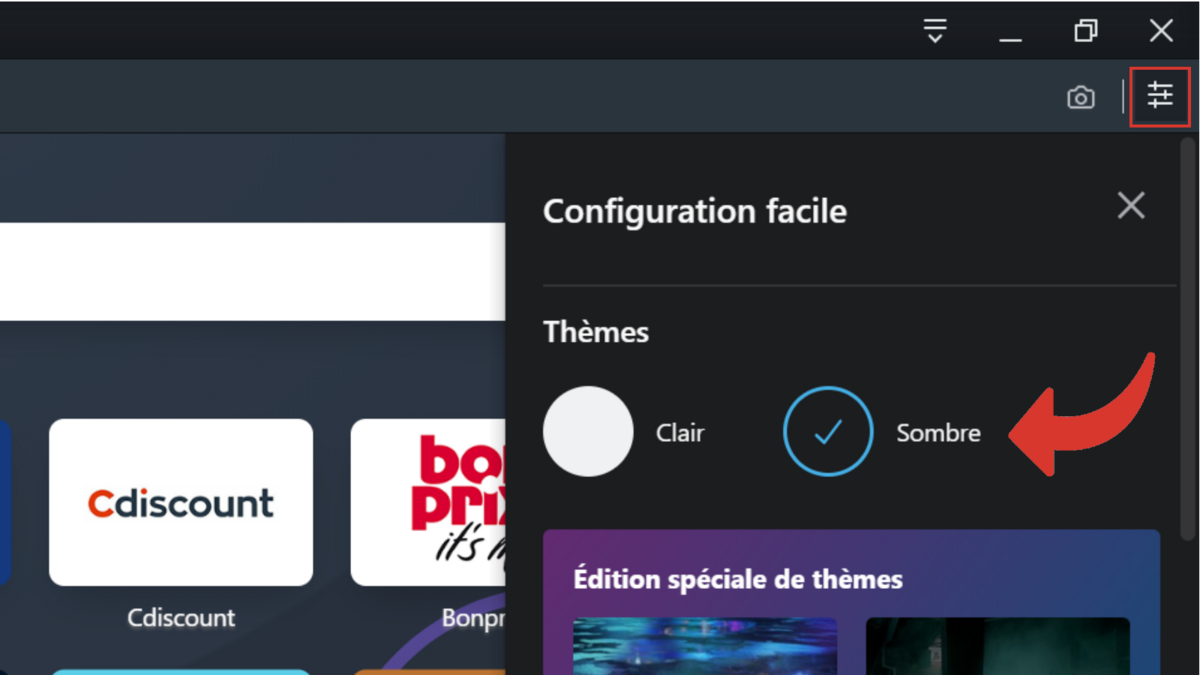Open the Cdiscount speed dial tile
Viewport: 1200px width, 675px height.
pyautogui.click(x=181, y=502)
